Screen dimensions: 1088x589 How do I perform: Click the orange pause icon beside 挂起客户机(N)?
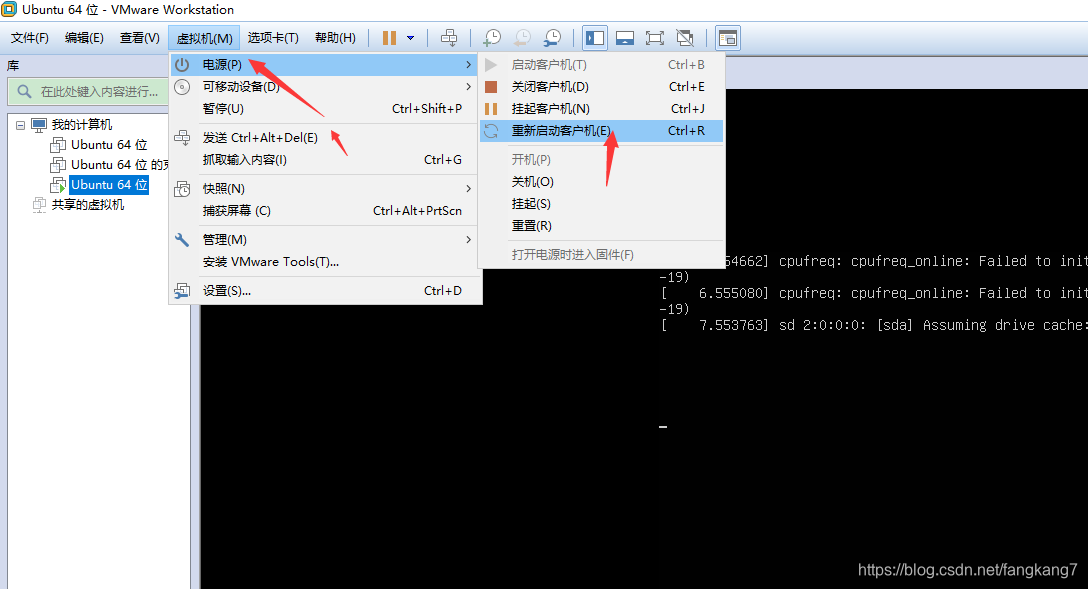491,109
